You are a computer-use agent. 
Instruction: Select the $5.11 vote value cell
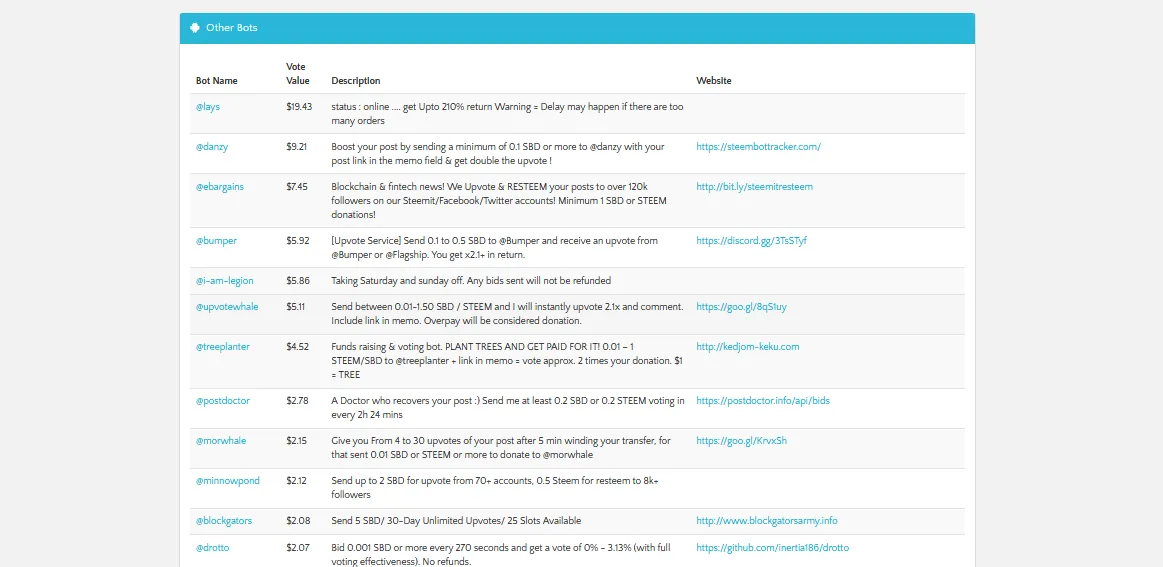tap(296, 307)
